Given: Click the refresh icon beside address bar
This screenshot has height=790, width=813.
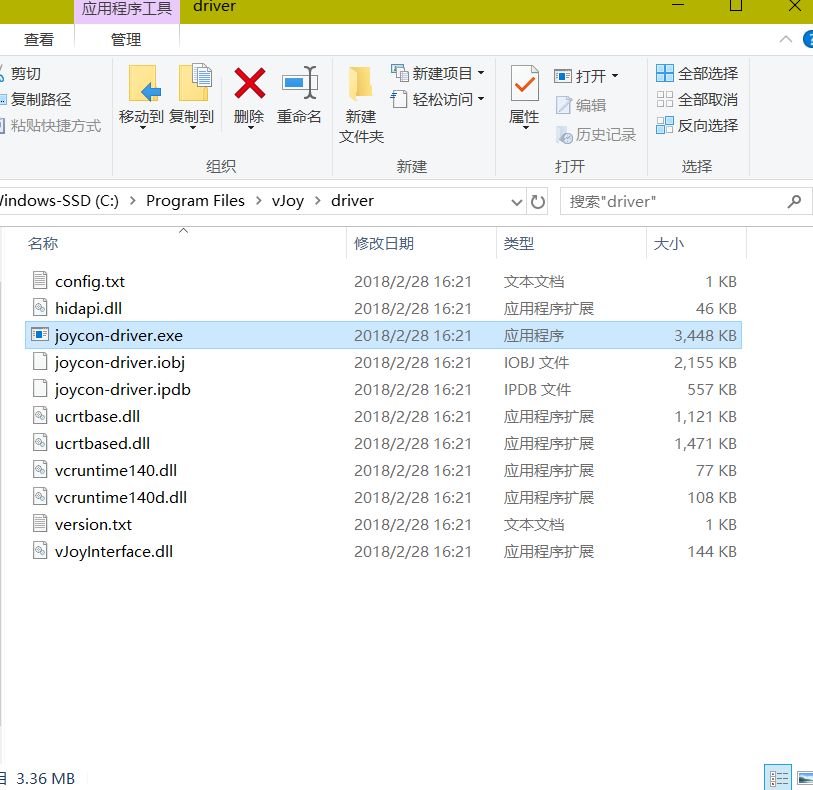Looking at the screenshot, I should tap(538, 201).
